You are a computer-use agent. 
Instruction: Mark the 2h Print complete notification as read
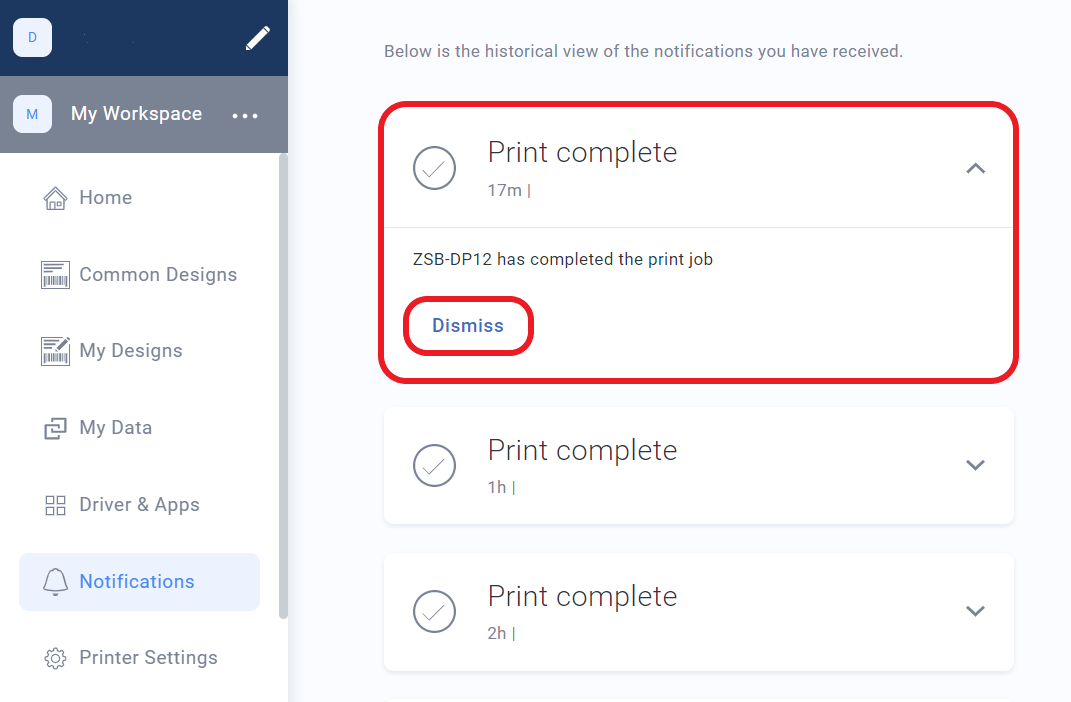point(434,611)
